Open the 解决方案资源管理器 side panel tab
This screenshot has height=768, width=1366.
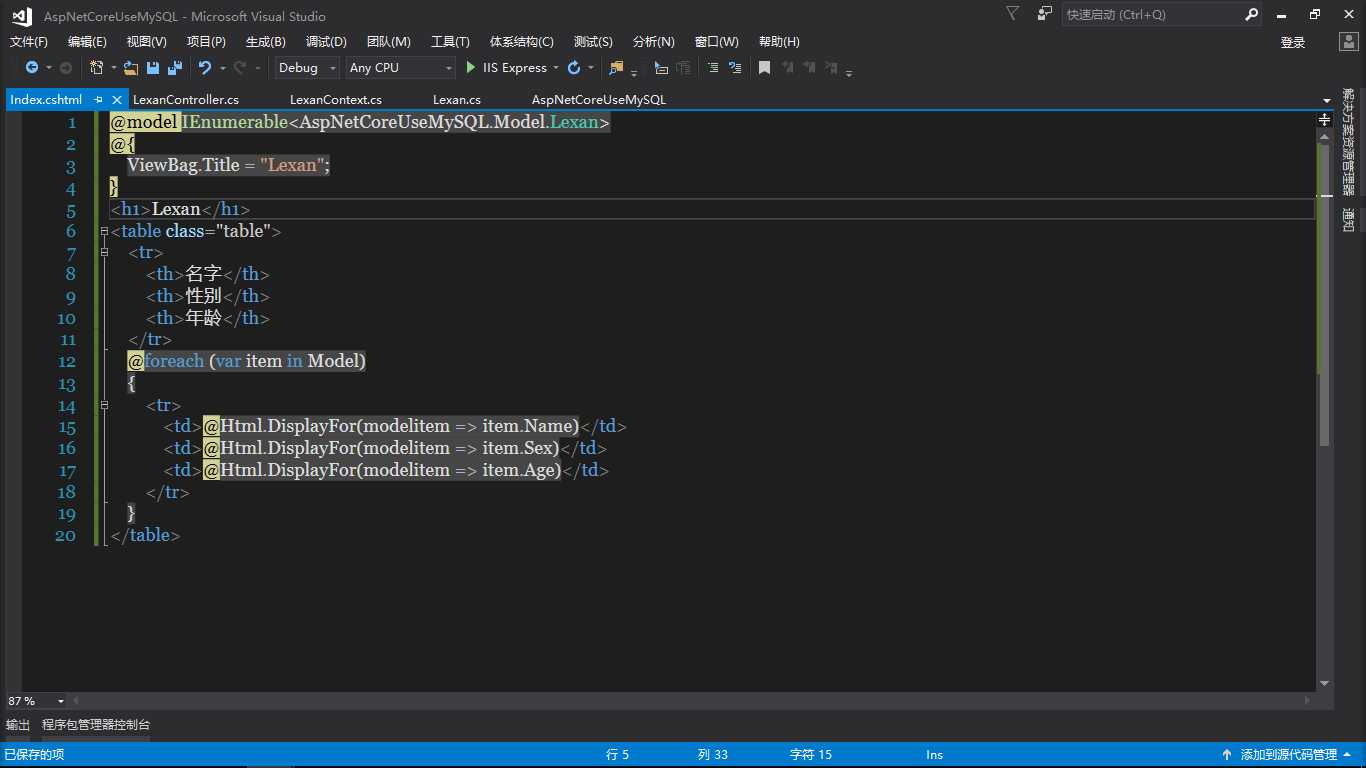click(x=1349, y=141)
